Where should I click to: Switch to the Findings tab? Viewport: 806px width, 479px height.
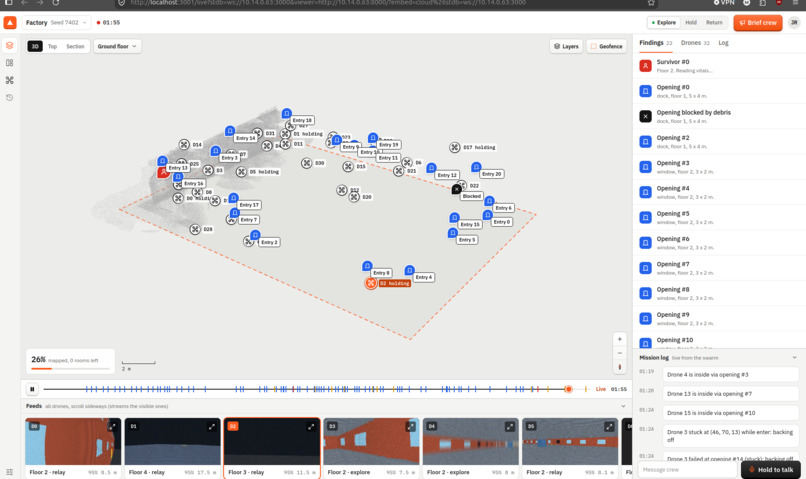coord(655,43)
